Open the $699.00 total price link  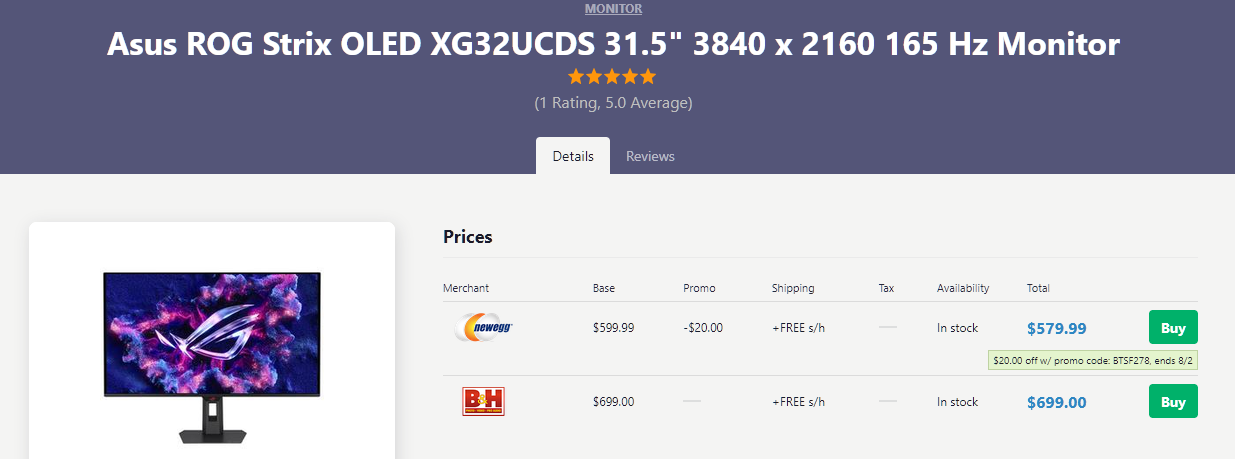pos(1057,403)
